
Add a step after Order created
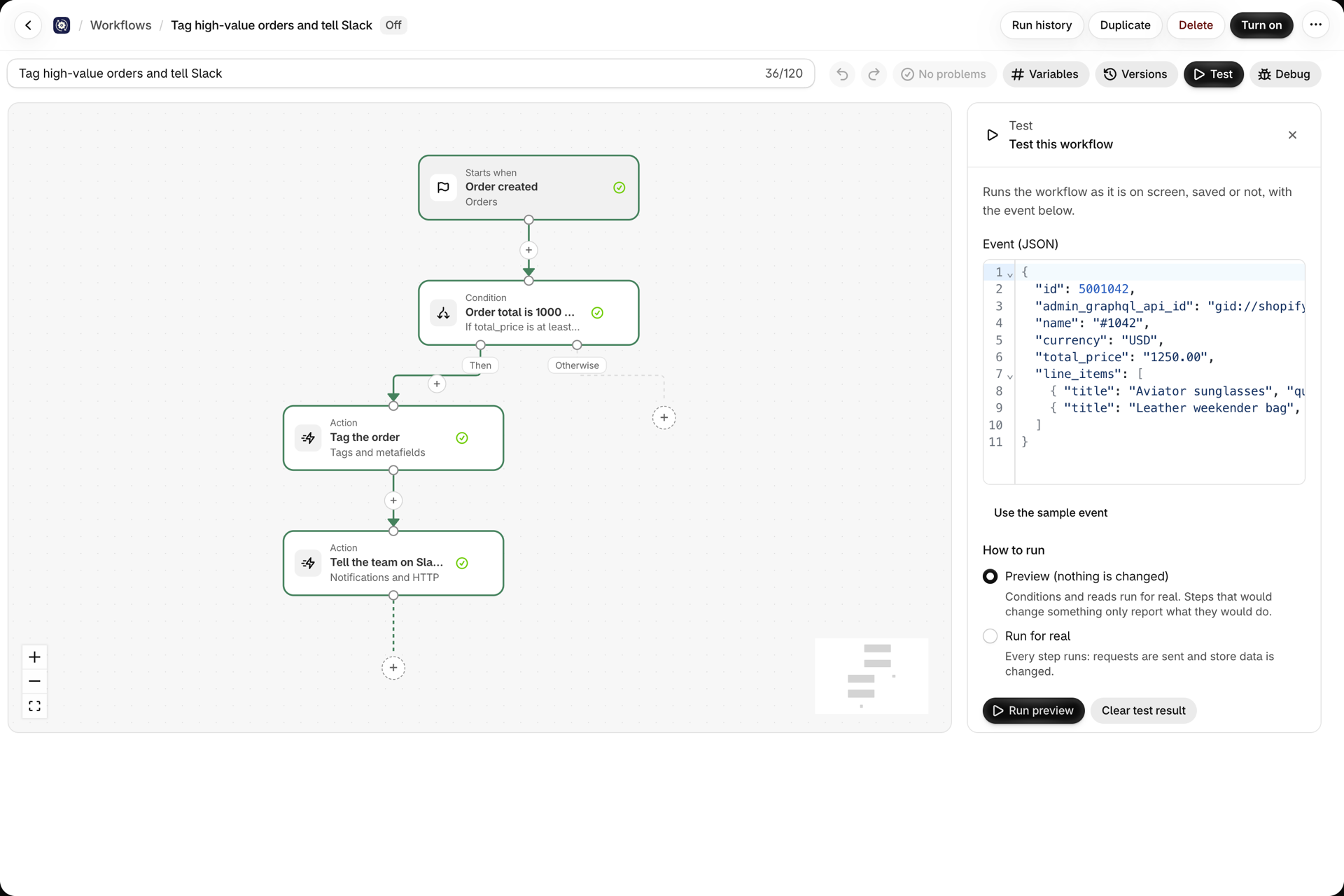click(x=528, y=250)
